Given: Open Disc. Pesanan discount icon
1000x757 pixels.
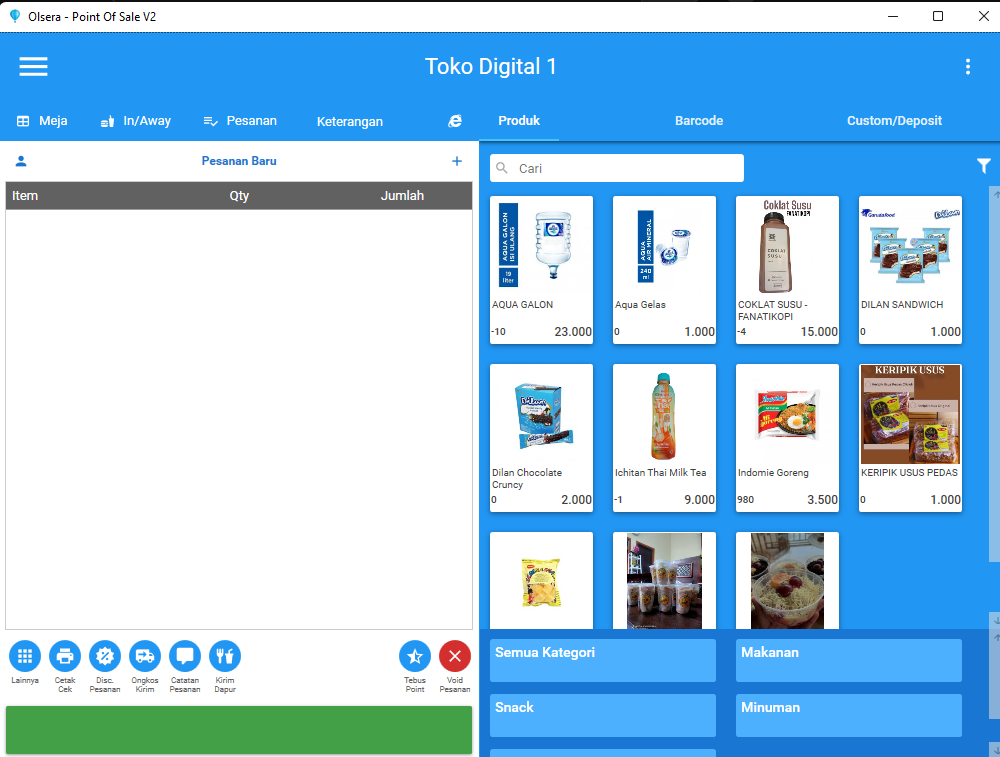Looking at the screenshot, I should coord(105,656).
